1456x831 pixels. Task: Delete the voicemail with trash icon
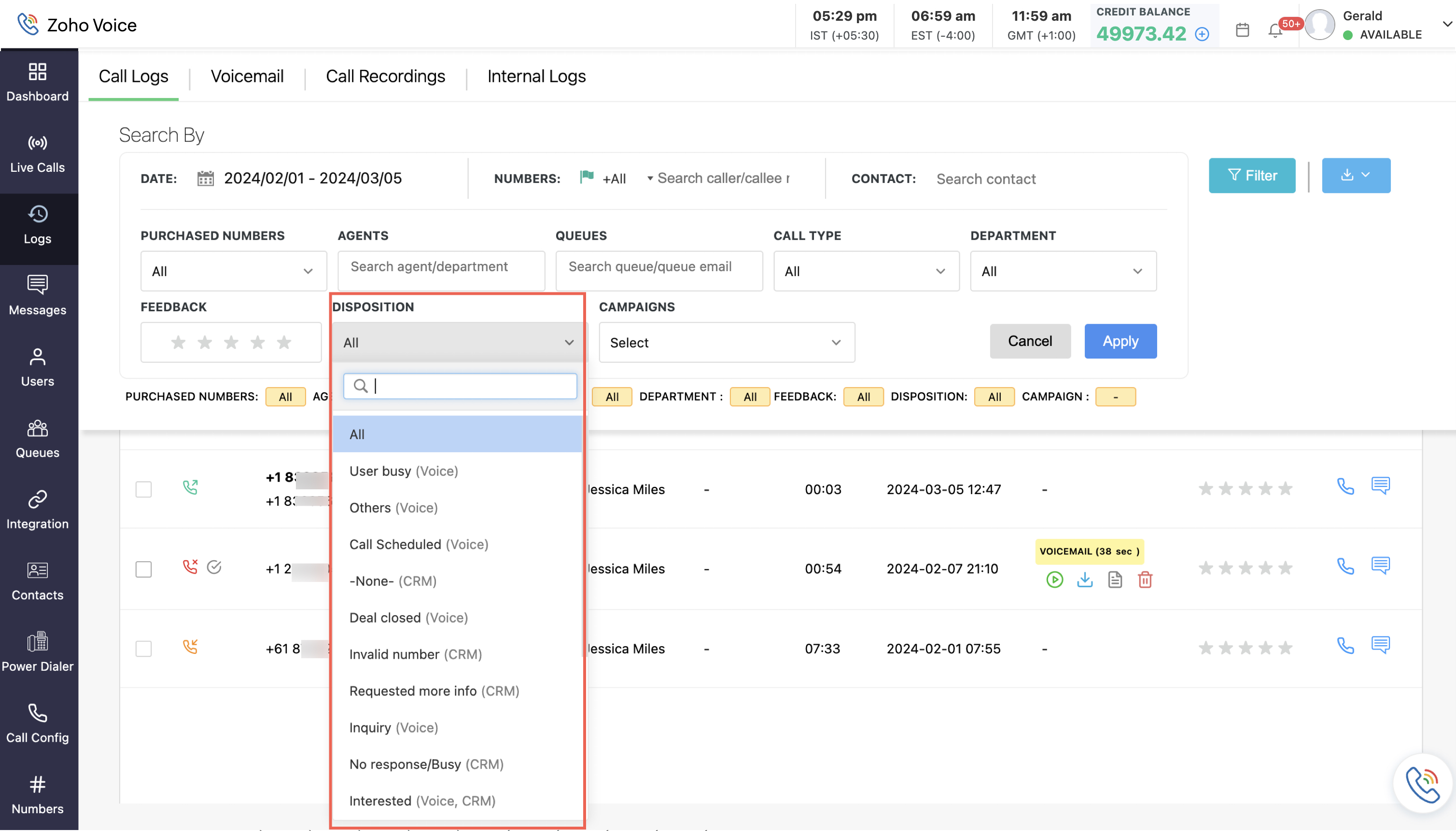coord(1145,580)
